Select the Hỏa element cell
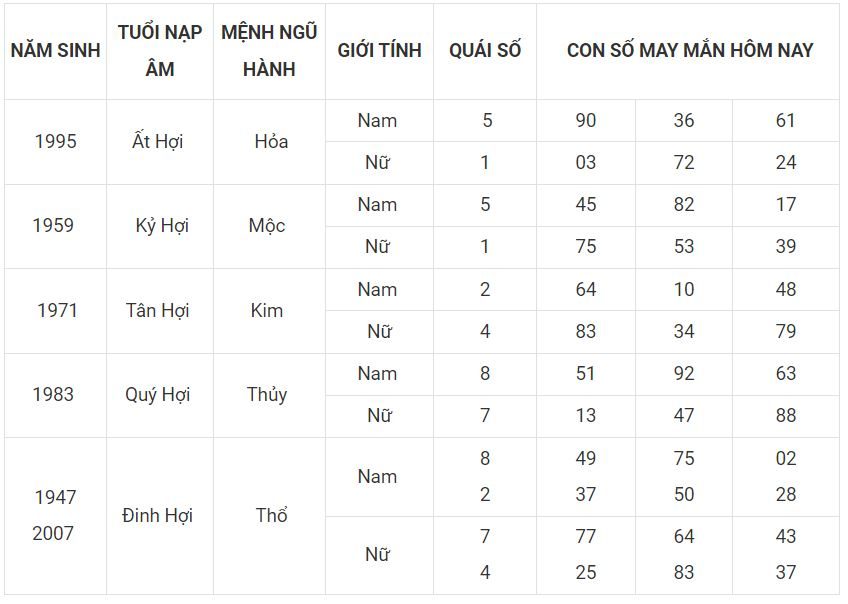 tap(271, 142)
